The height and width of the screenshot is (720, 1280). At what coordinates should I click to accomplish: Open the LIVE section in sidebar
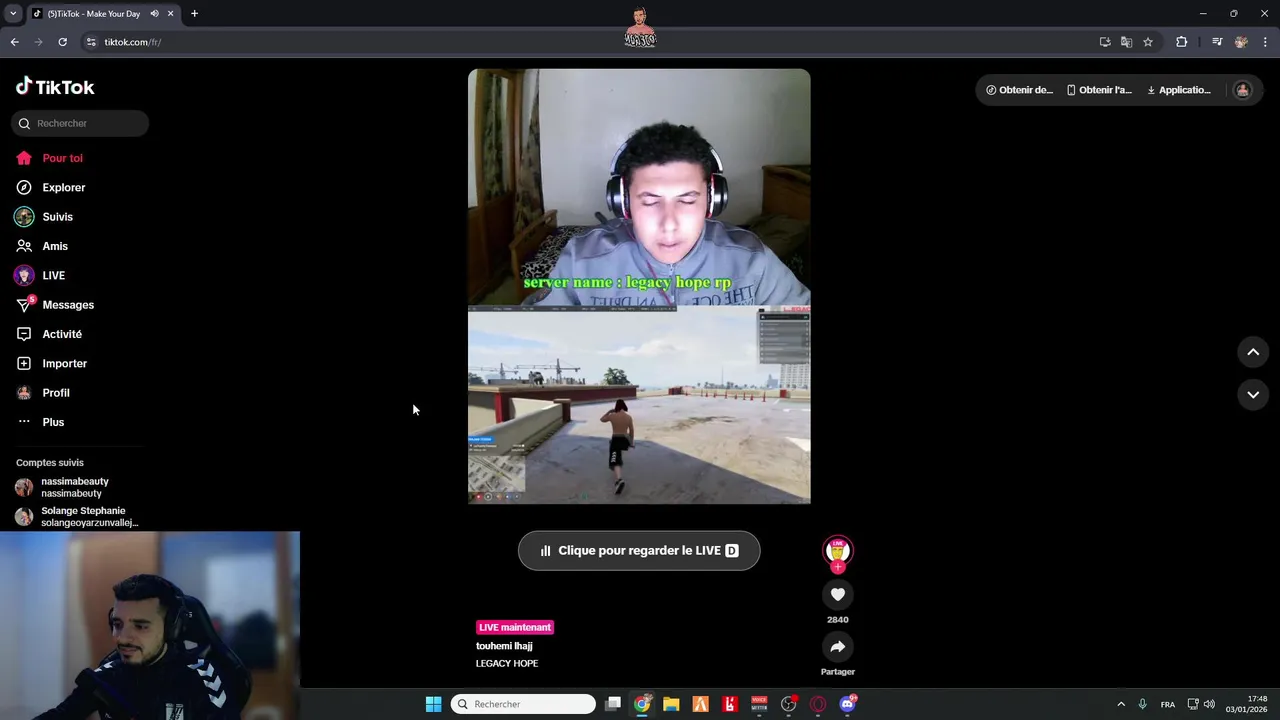(40, 275)
